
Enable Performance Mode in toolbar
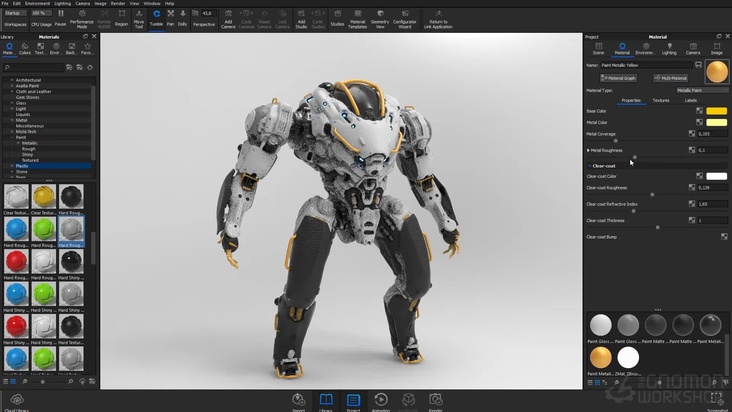click(82, 19)
